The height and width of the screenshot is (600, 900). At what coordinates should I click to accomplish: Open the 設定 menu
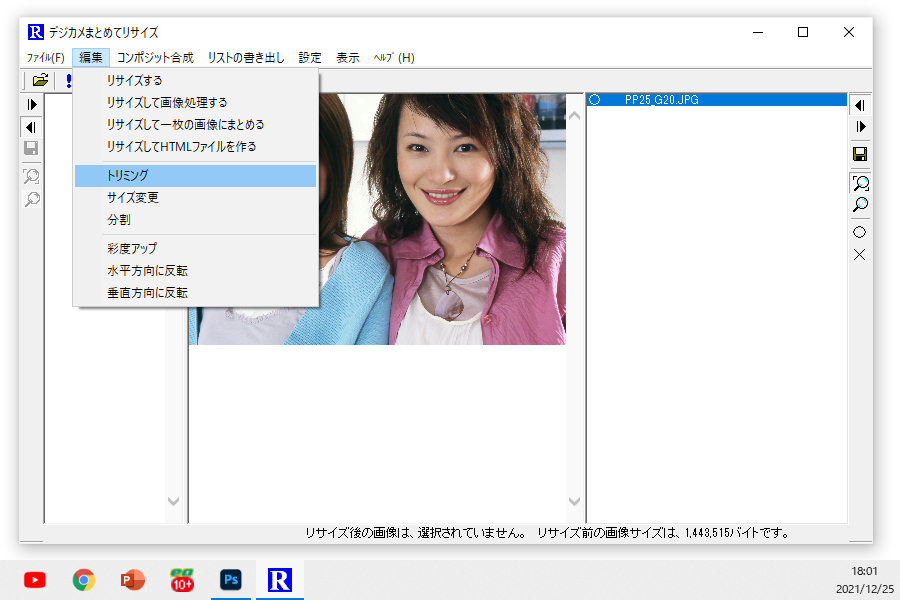coord(310,58)
